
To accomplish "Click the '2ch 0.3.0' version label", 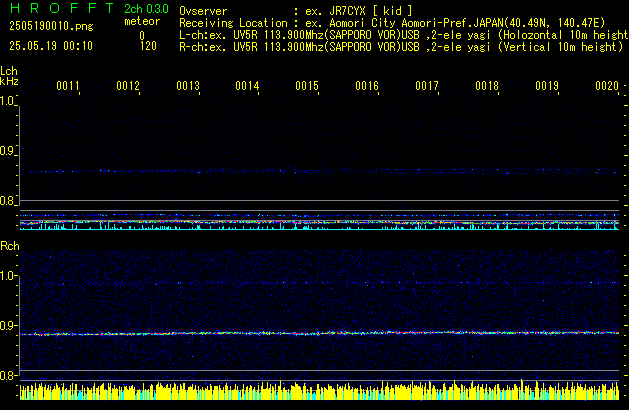I will coord(146,8).
